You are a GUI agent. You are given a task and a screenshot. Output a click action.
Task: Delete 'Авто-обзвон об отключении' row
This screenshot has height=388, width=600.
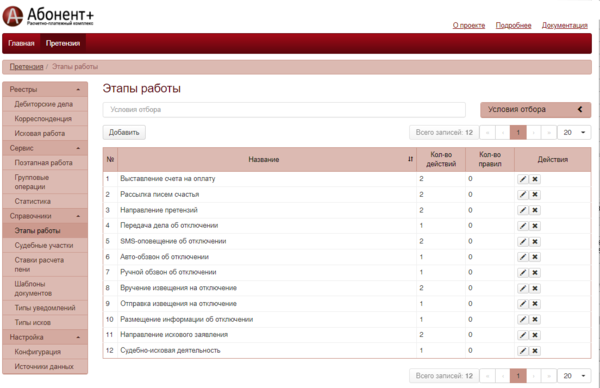point(535,257)
